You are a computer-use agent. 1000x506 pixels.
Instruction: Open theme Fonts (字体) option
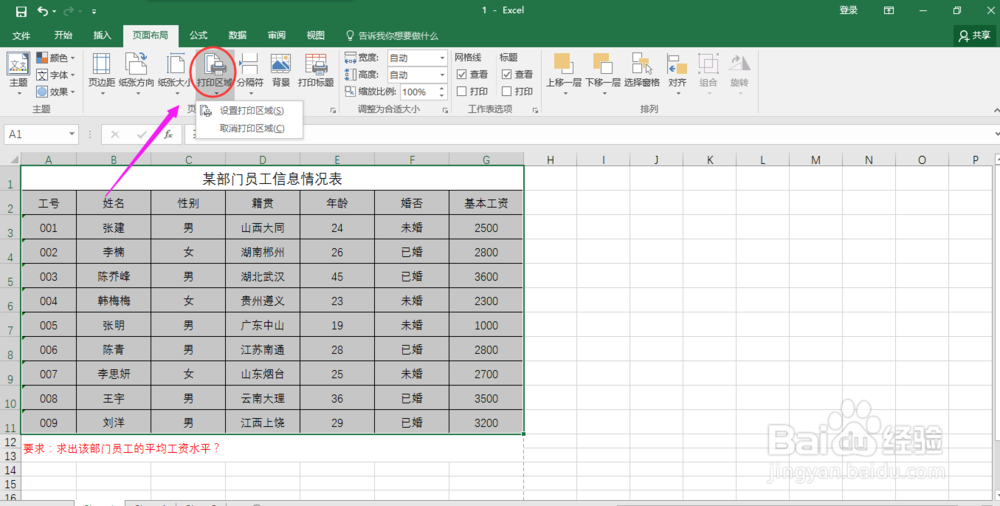click(x=56, y=75)
